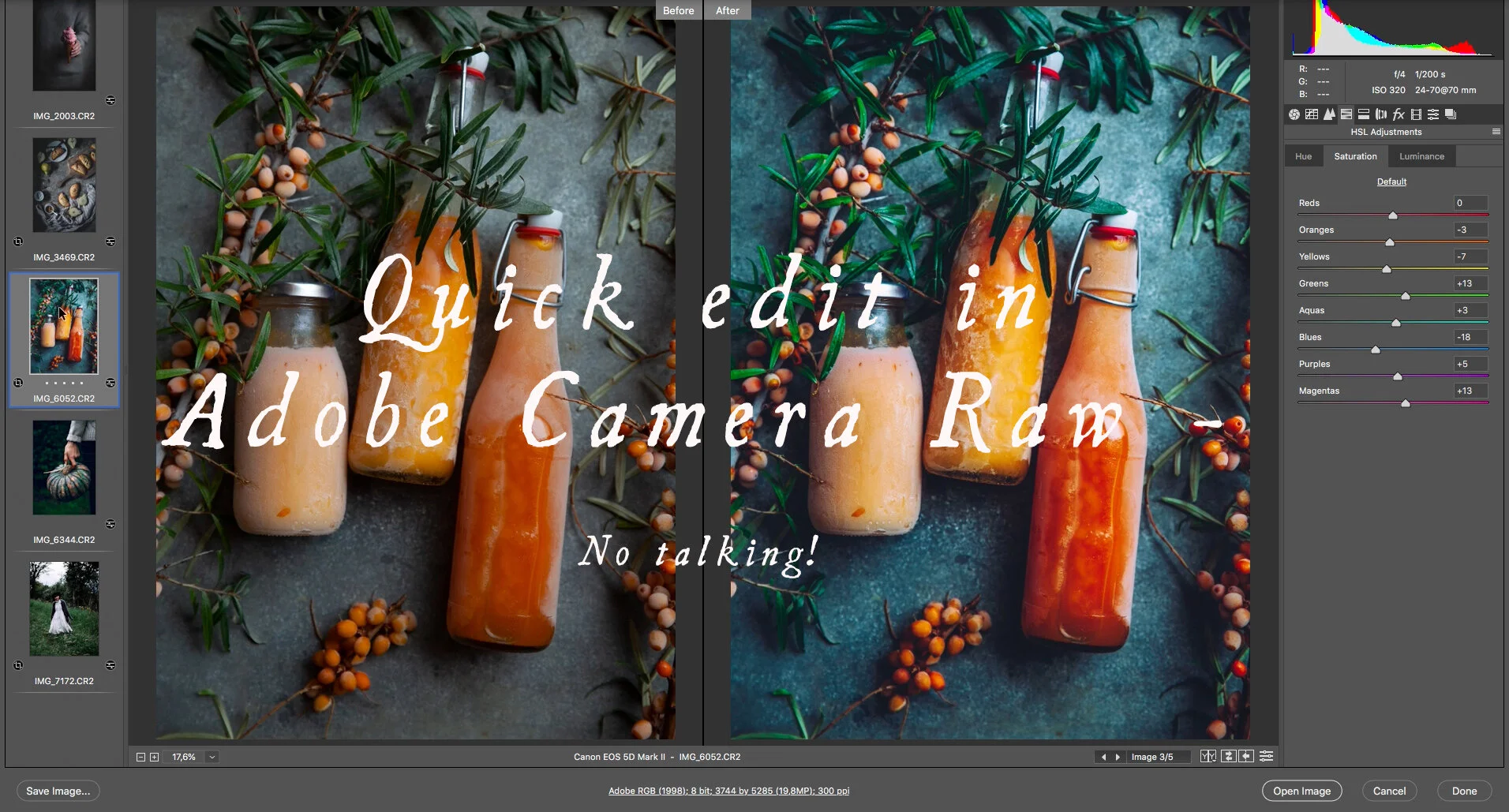Select the After view label
Viewport: 1509px width, 812px height.
(728, 10)
